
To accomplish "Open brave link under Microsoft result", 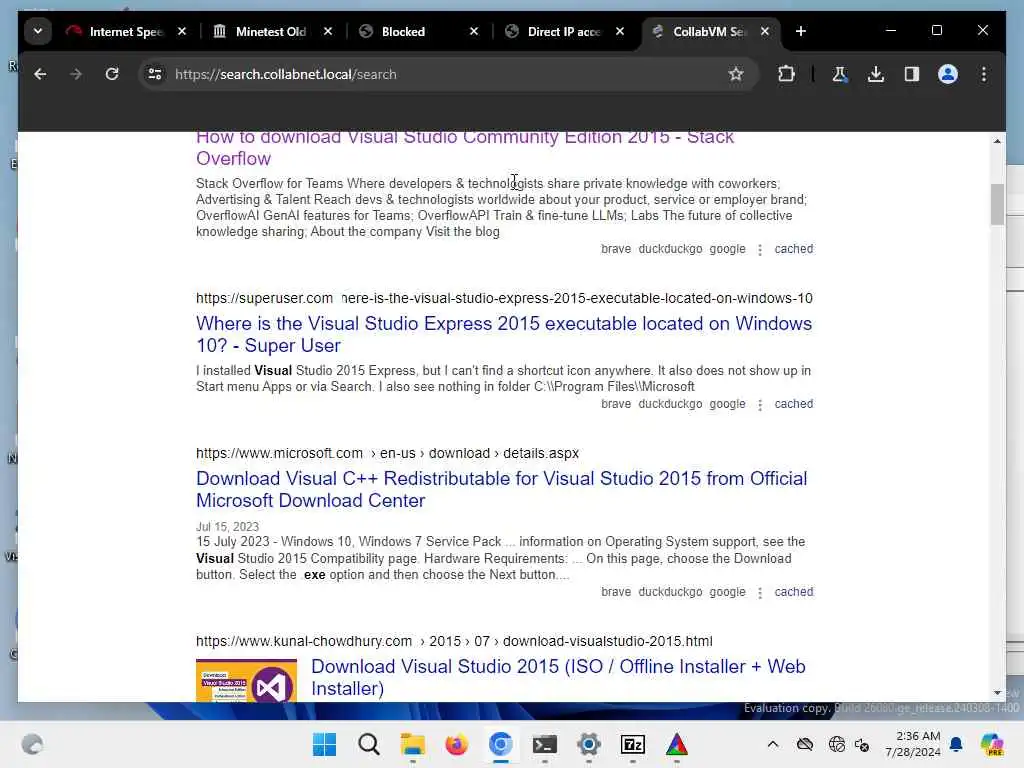I will point(616,592).
